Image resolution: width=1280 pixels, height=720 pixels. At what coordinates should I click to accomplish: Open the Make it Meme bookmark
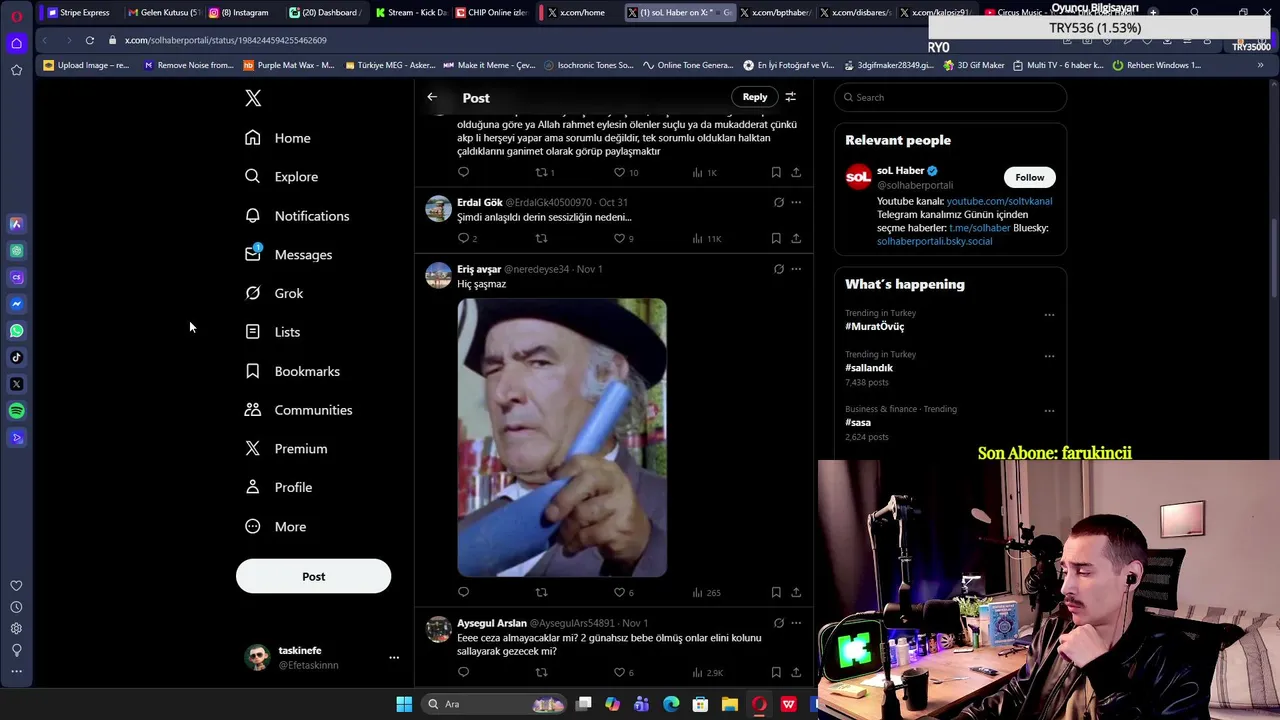(x=489, y=65)
